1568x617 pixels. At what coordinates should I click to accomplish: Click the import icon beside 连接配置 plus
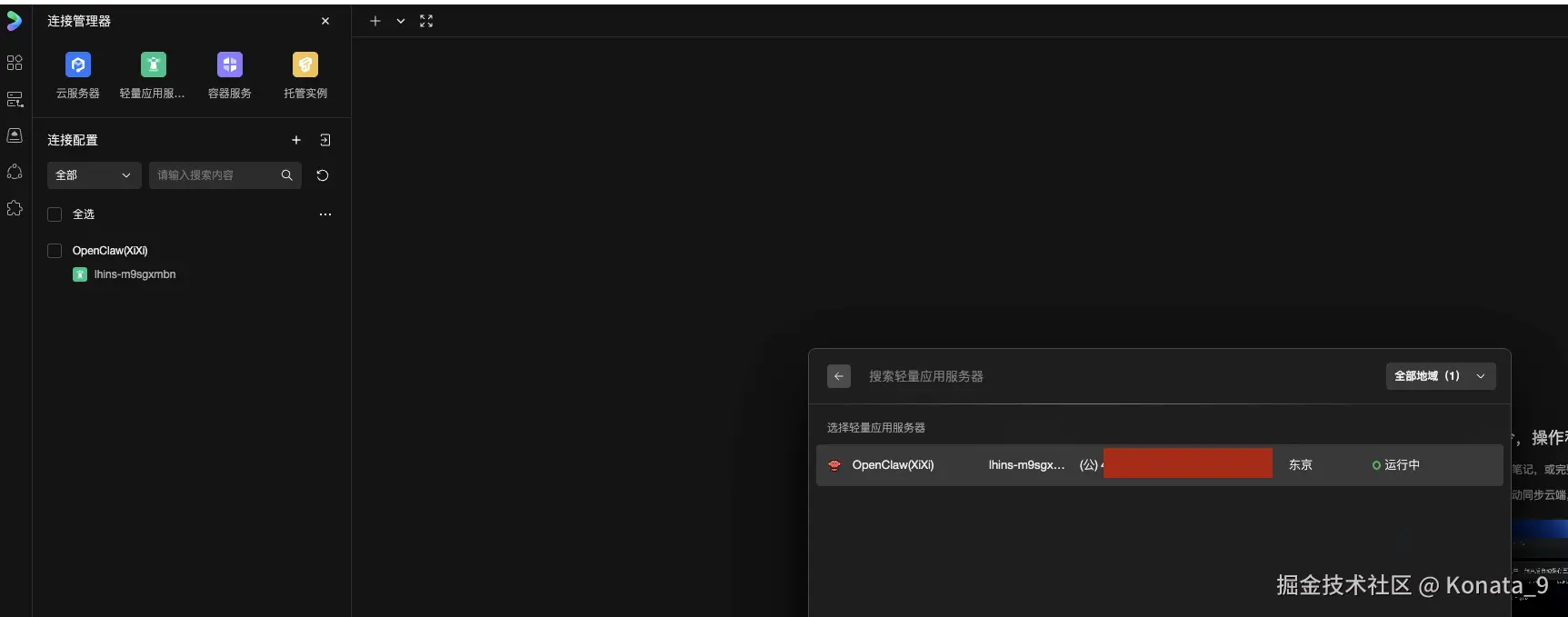(x=325, y=140)
